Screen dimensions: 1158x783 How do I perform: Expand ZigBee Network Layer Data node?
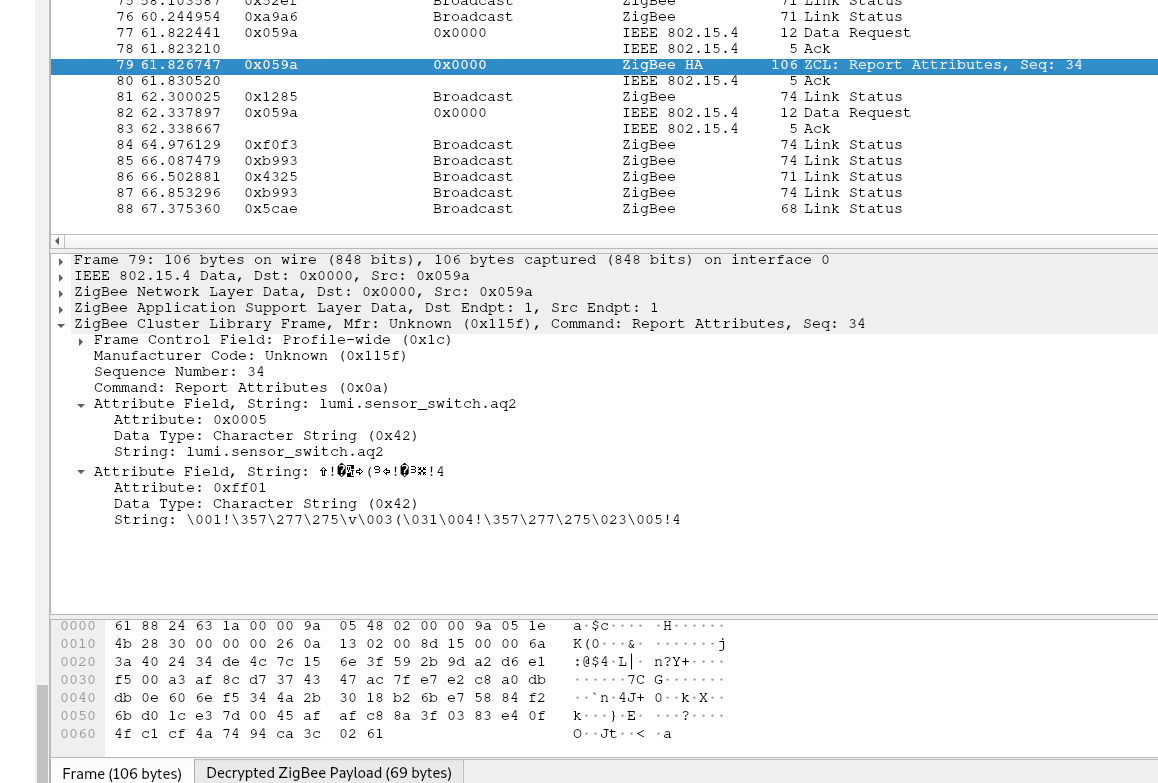[x=61, y=293]
